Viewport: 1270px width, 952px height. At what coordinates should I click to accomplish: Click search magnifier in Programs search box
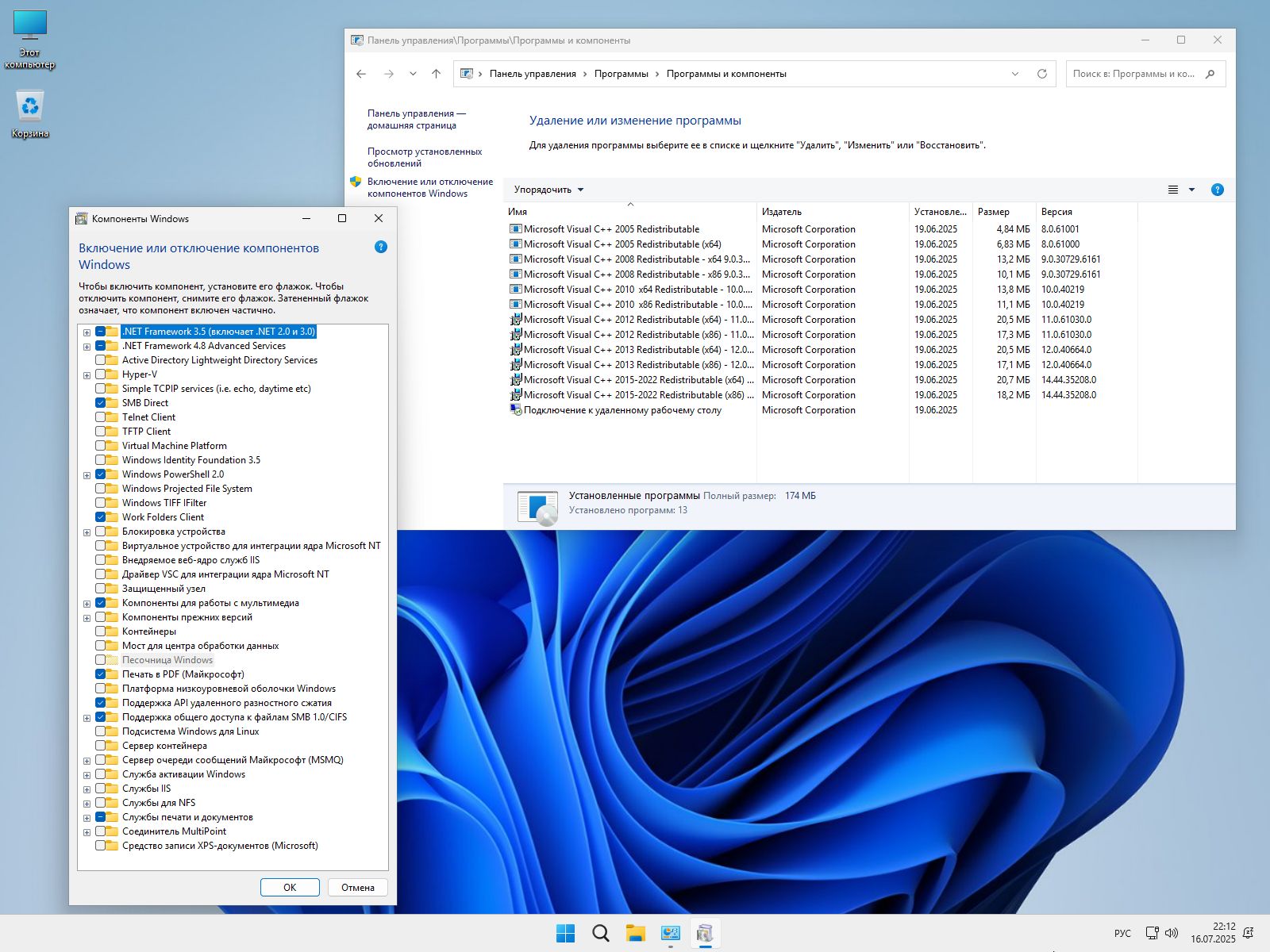1210,74
